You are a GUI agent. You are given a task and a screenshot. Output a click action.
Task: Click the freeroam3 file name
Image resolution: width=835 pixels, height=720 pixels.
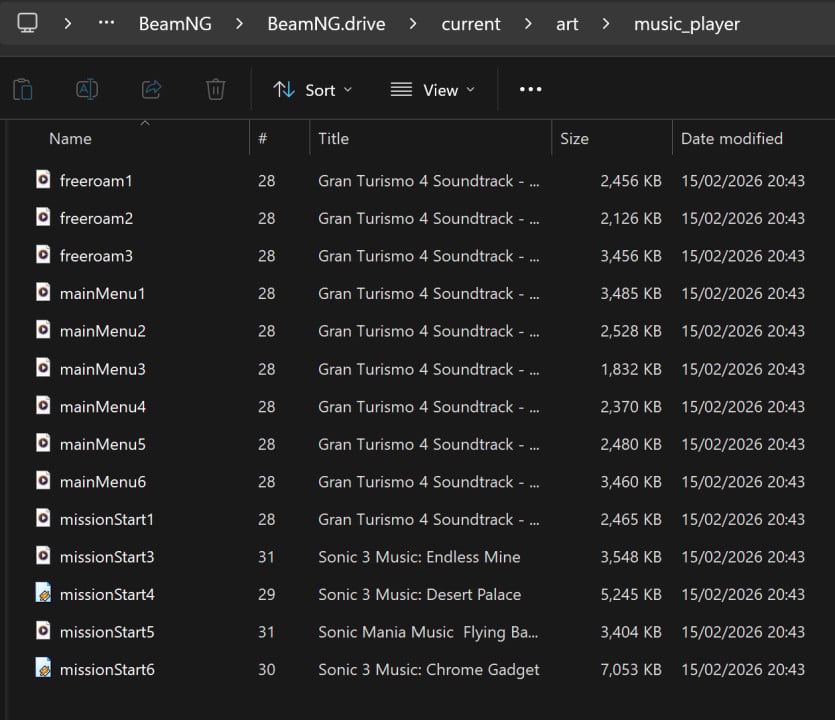coord(96,256)
